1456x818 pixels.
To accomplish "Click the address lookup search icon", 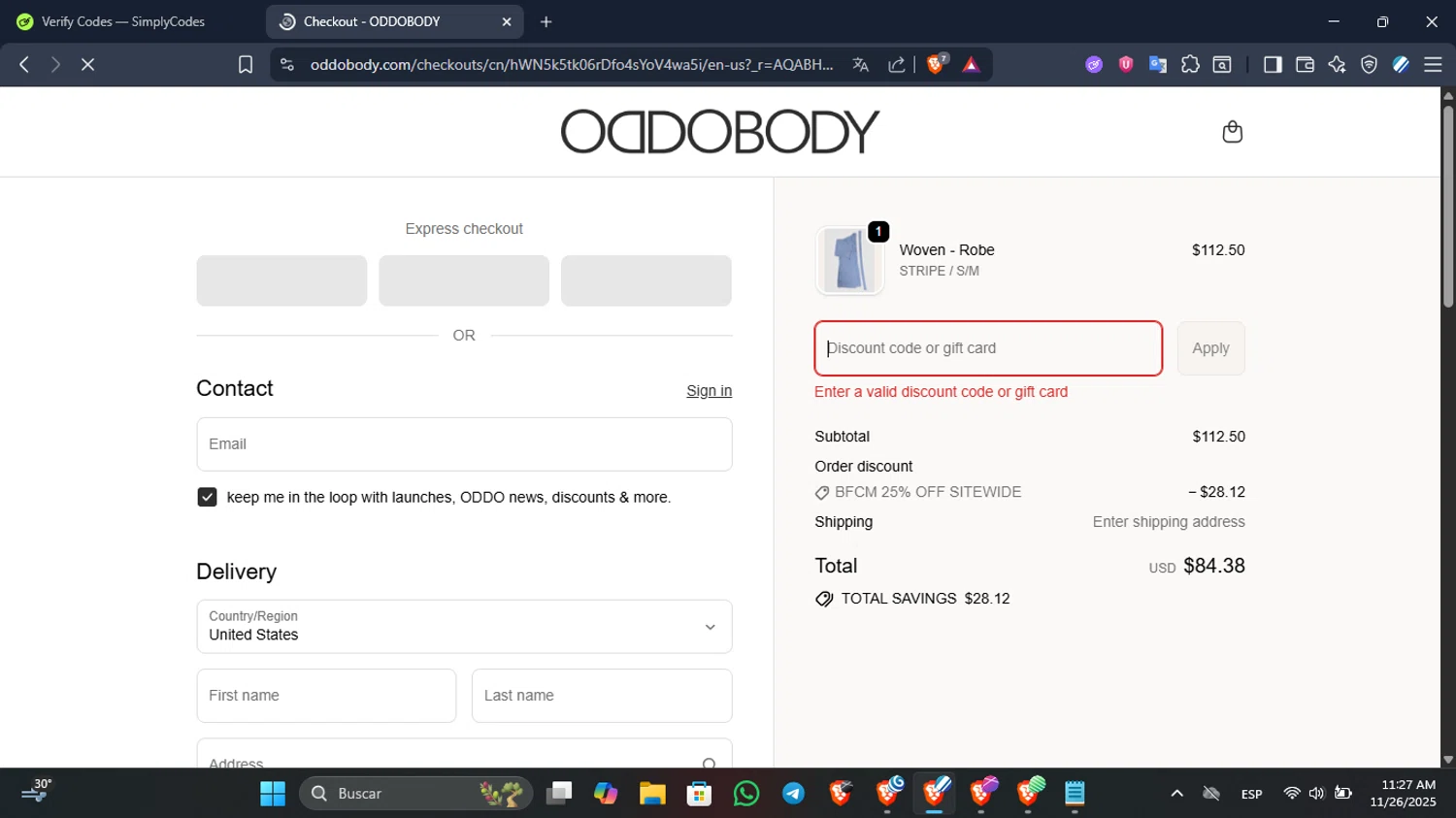I will point(710,764).
